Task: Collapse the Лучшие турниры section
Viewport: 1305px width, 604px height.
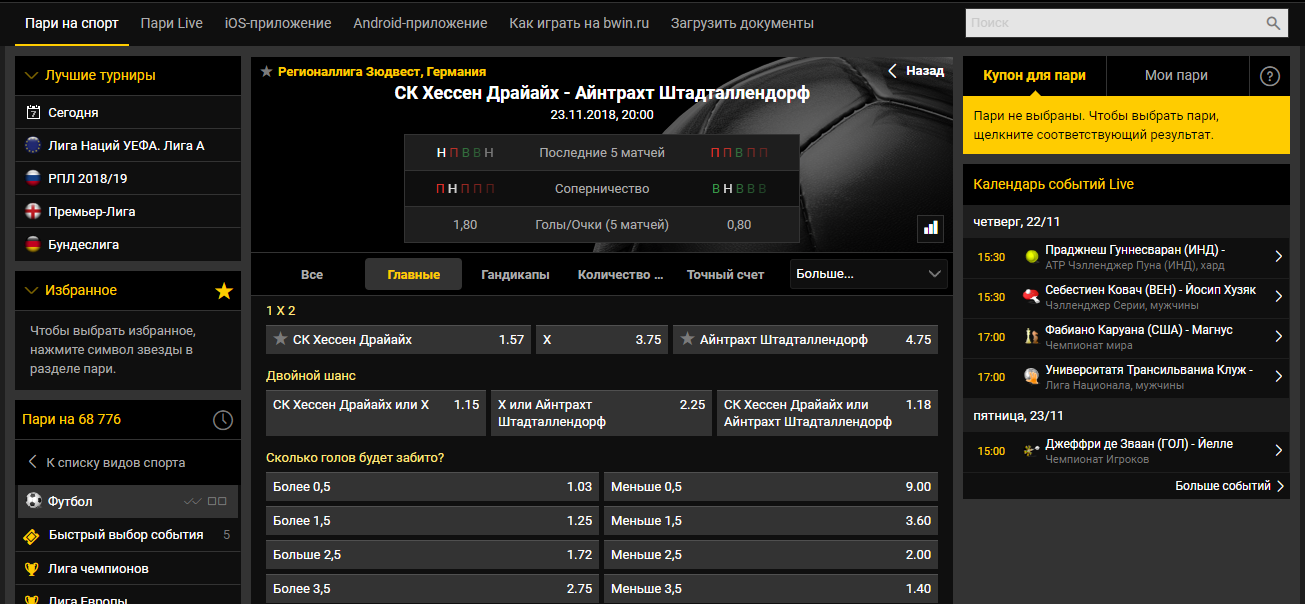Action: click(31, 75)
